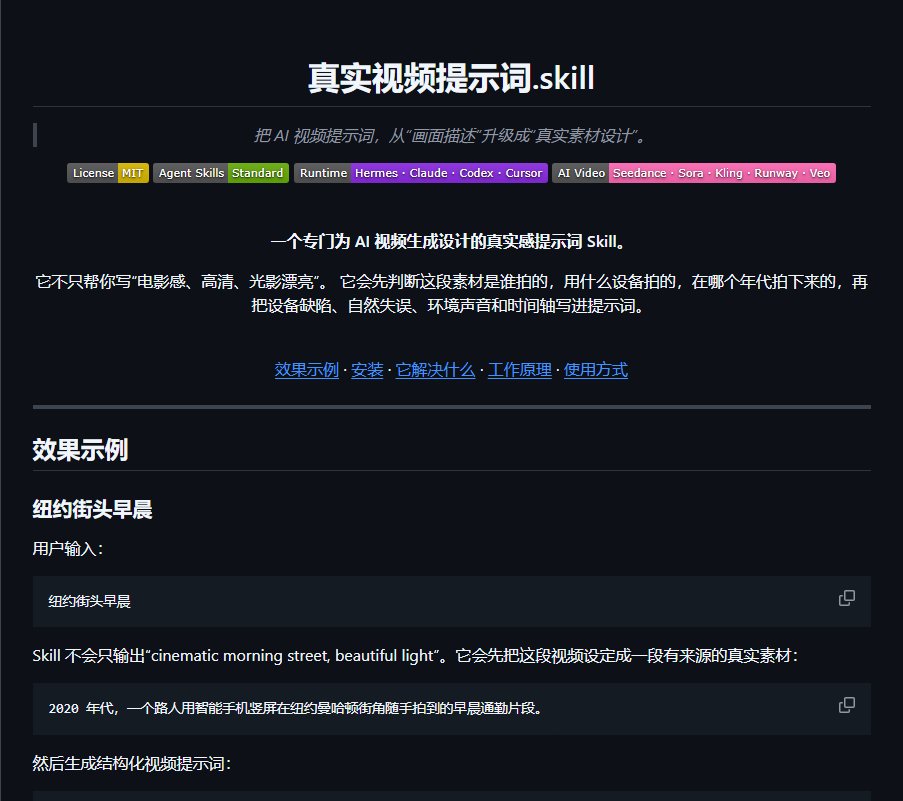Image resolution: width=903 pixels, height=801 pixels.
Task: Open the Agent Skills Standard badge
Action: point(221,173)
